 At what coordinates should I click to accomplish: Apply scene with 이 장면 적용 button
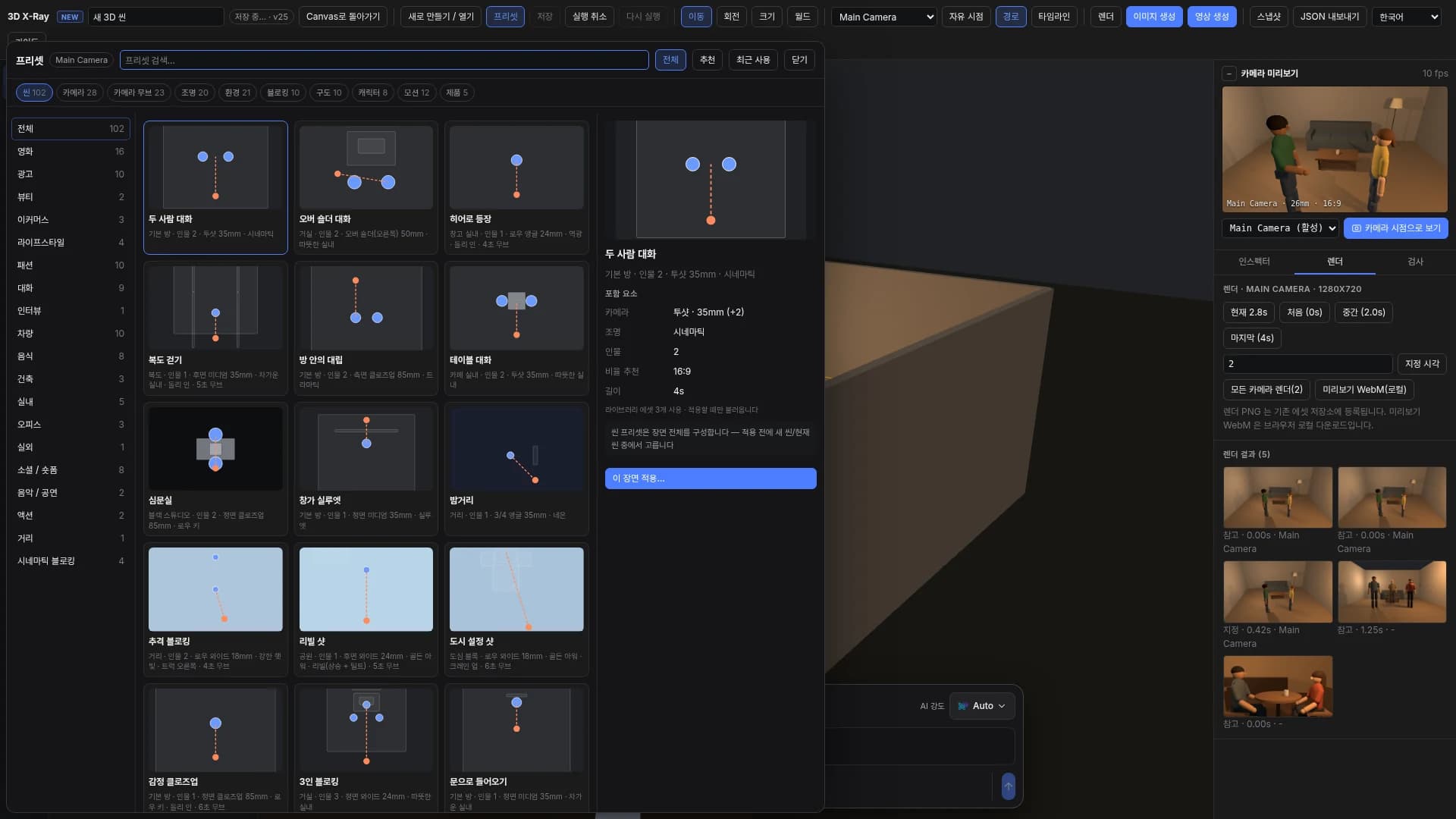(711, 479)
